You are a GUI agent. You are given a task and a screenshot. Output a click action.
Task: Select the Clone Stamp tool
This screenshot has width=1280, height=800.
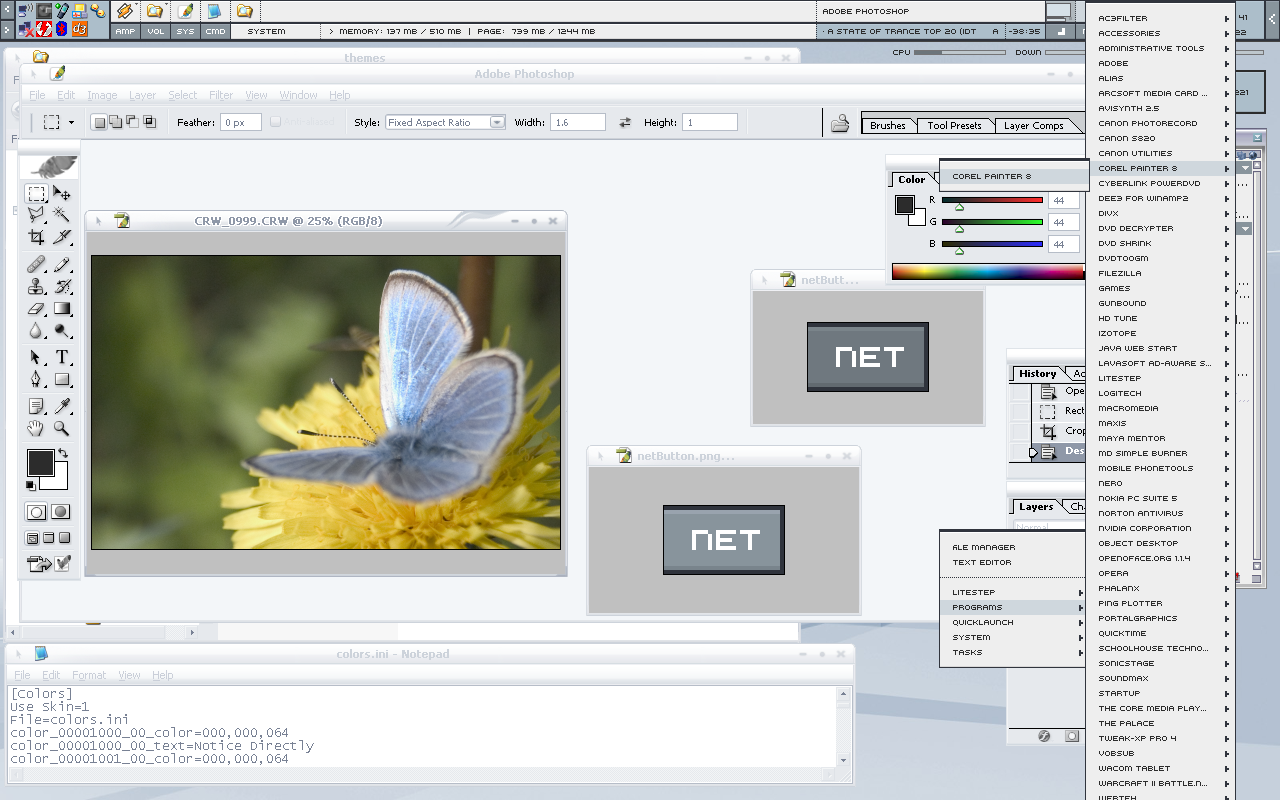(x=36, y=287)
